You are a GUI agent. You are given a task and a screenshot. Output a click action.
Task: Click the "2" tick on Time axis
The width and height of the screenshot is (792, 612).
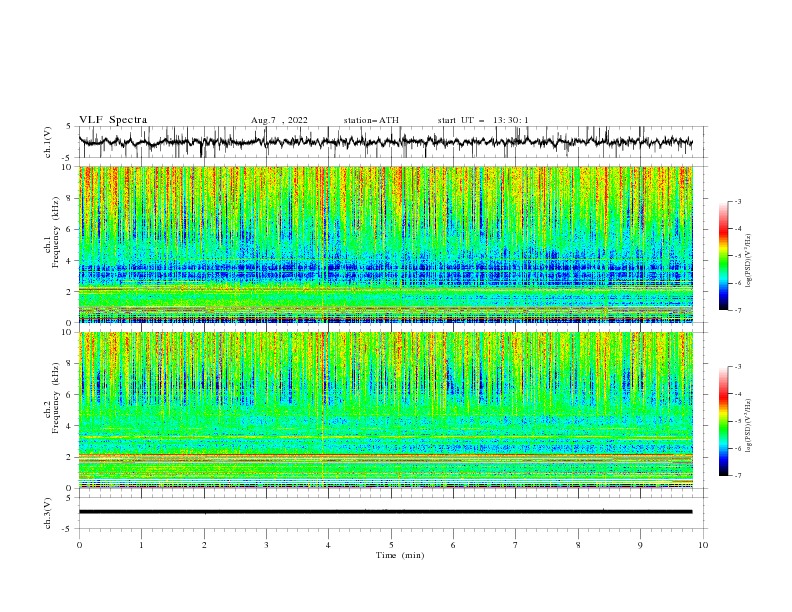click(204, 545)
